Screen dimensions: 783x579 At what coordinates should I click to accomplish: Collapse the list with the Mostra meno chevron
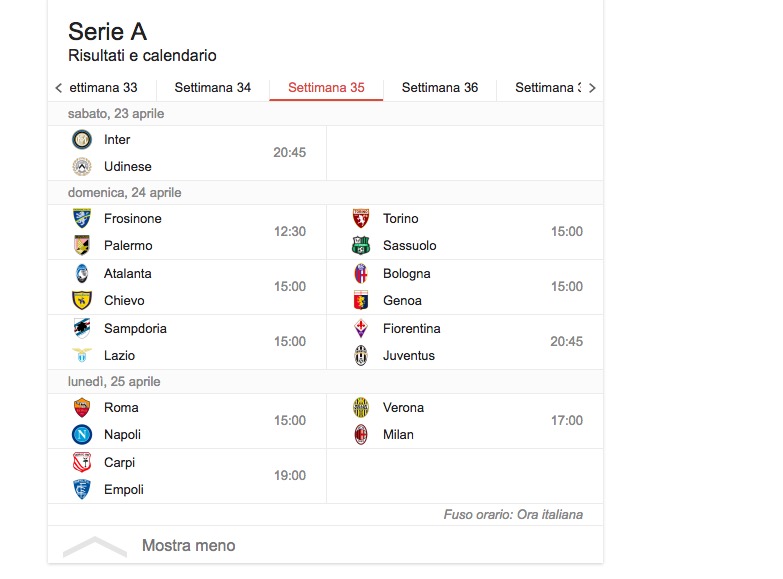[95, 546]
